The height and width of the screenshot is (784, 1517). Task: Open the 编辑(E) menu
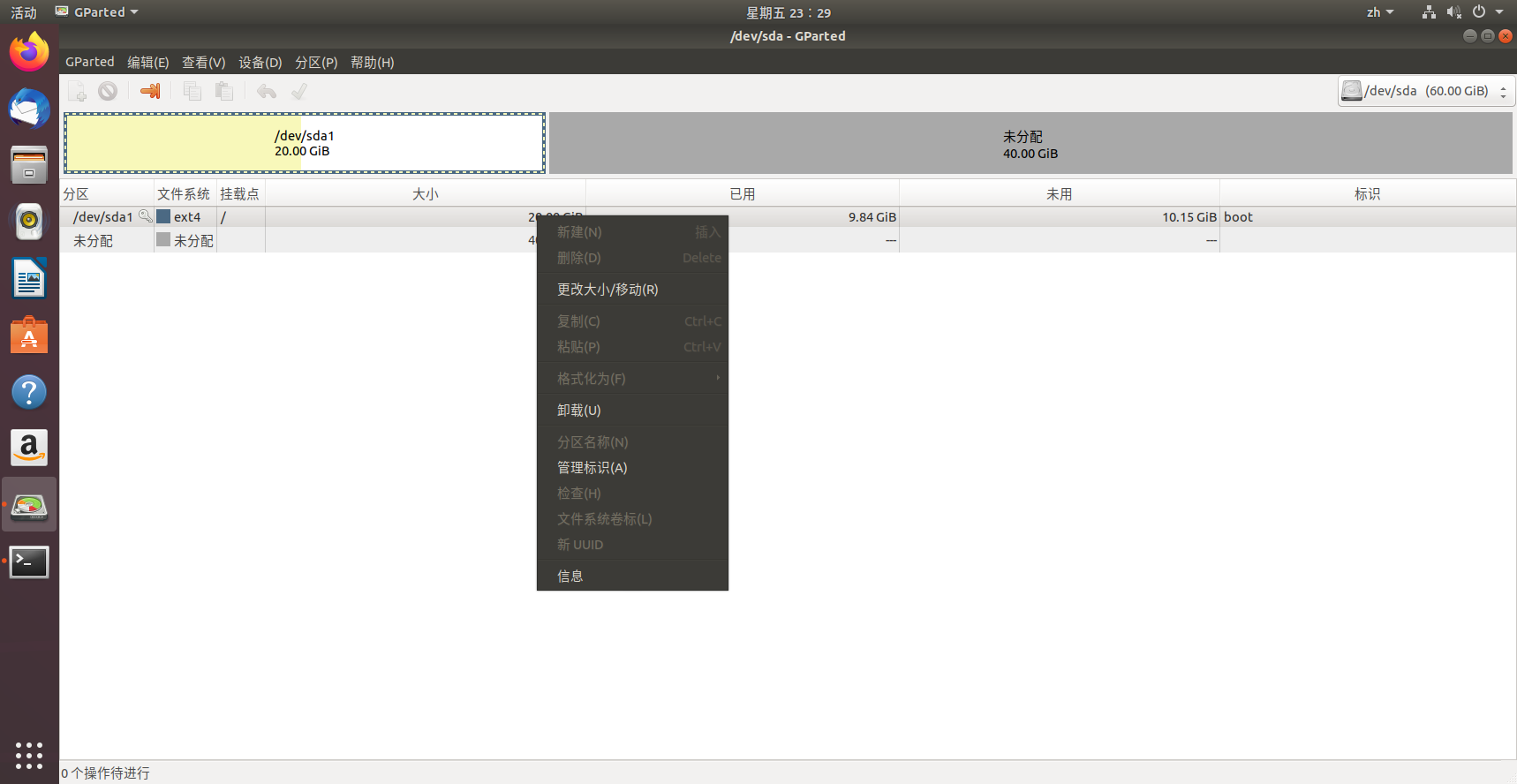(x=148, y=62)
